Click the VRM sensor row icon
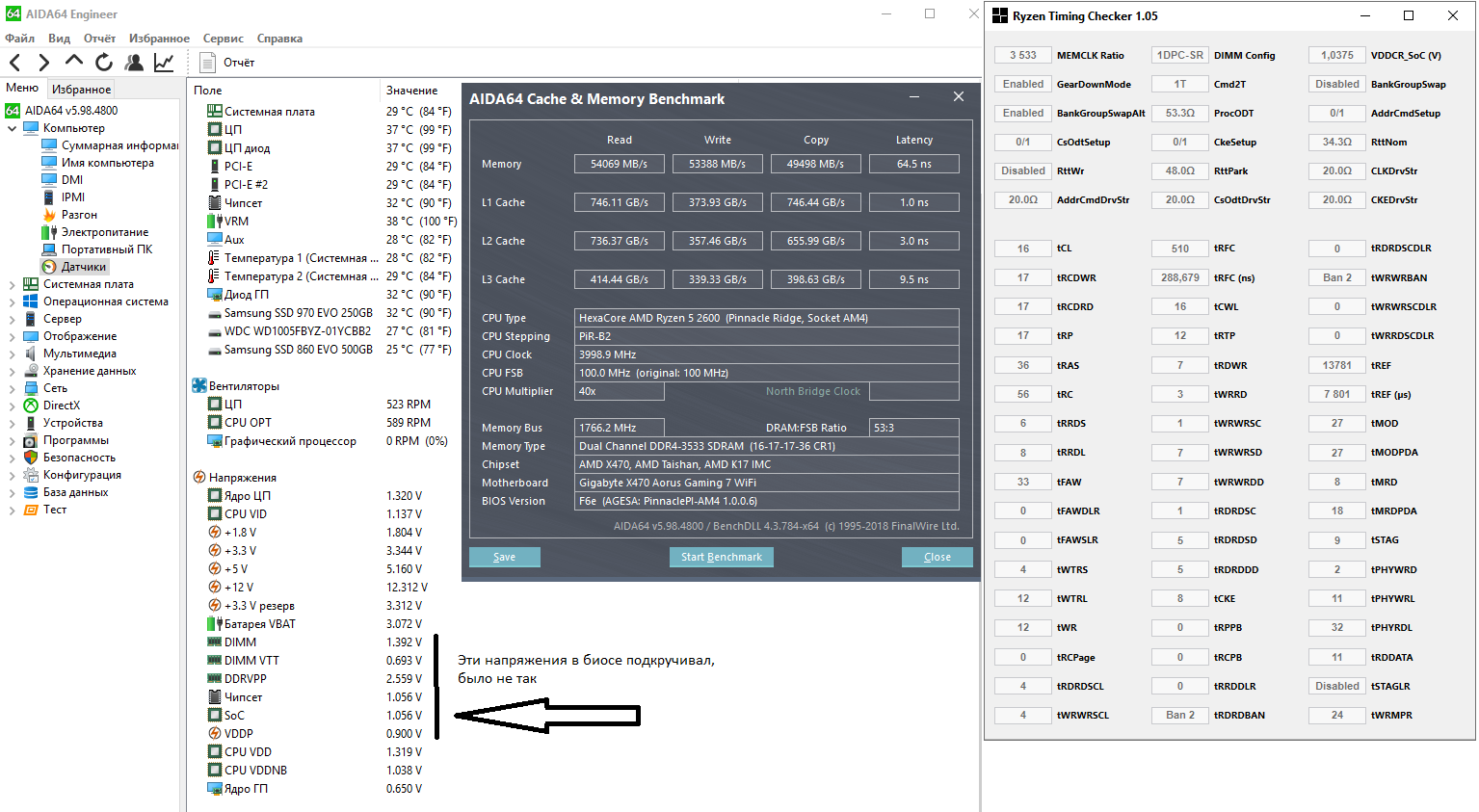1479x812 pixels. click(x=215, y=222)
